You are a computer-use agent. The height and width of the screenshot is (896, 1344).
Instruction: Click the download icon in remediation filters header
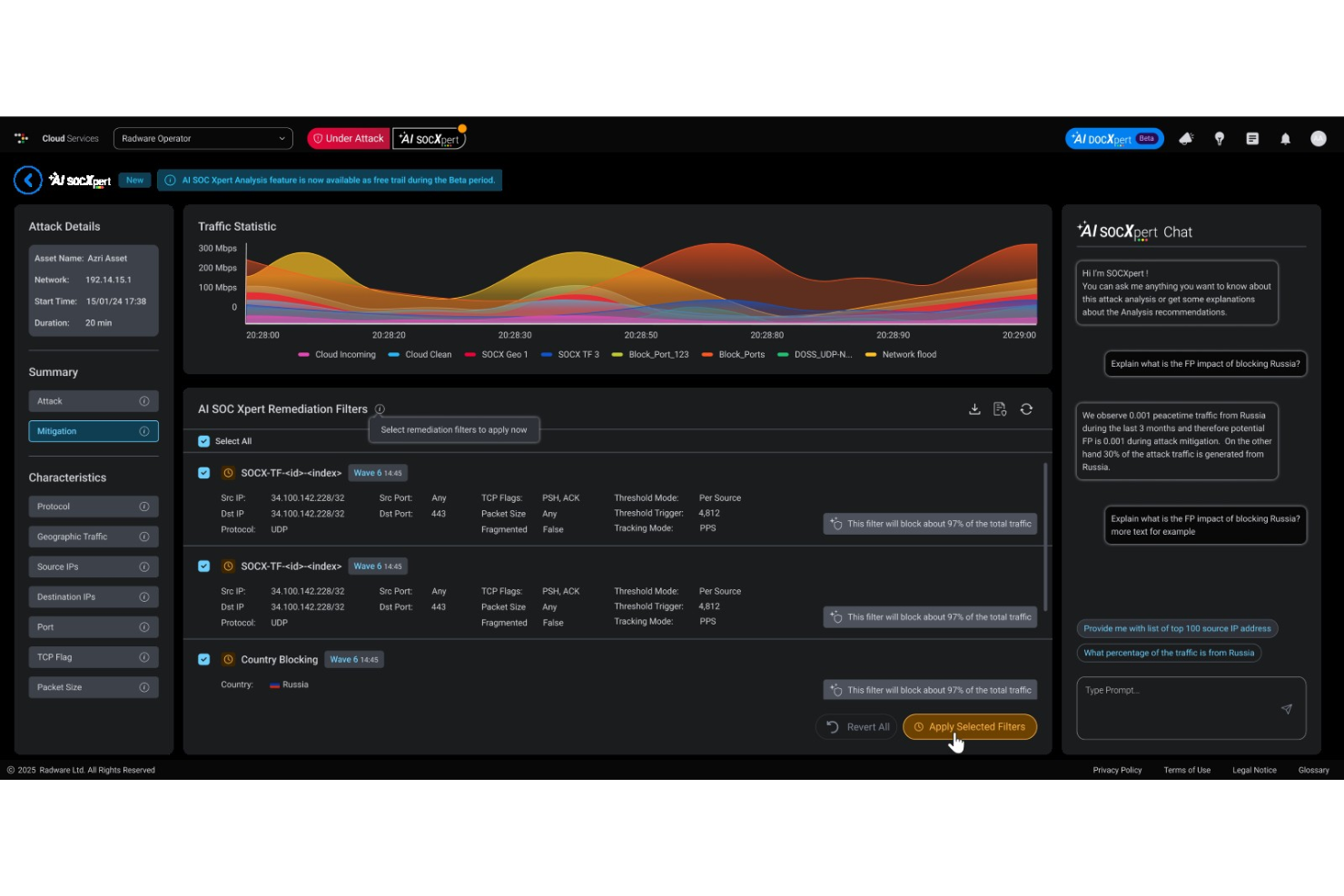pos(974,409)
